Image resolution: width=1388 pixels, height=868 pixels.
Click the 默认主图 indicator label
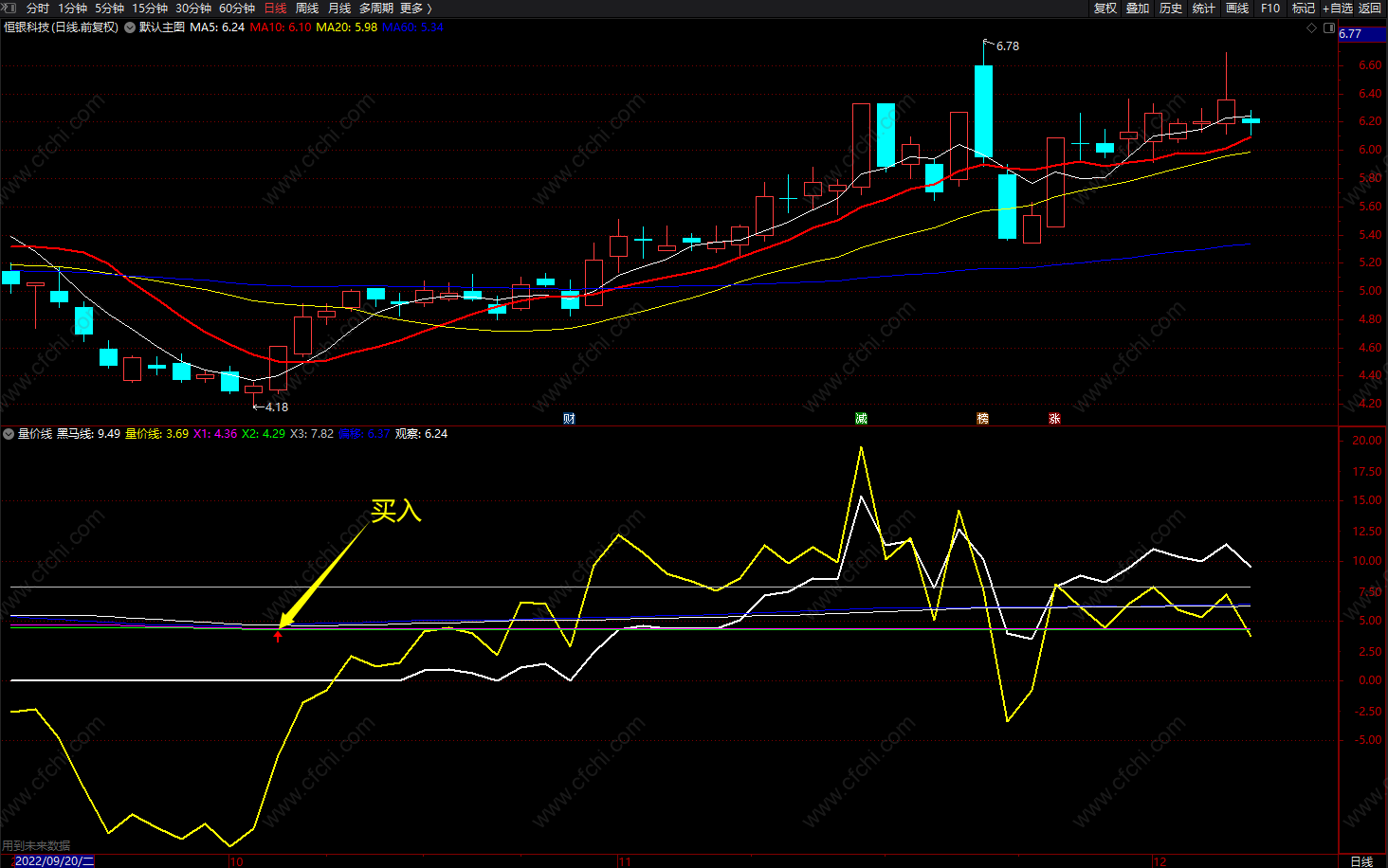(162, 27)
